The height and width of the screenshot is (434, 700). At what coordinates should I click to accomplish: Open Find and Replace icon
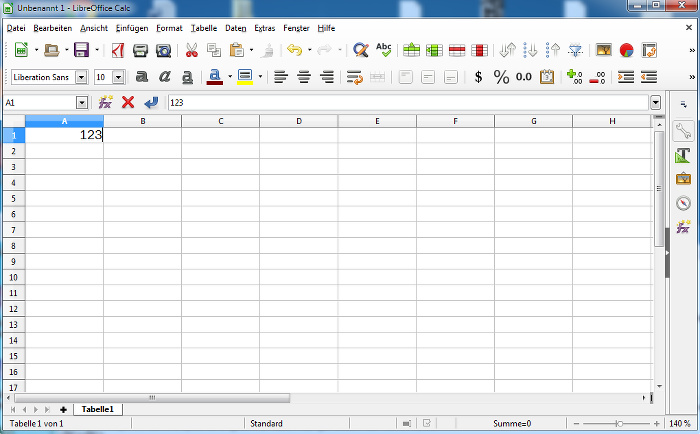point(361,50)
